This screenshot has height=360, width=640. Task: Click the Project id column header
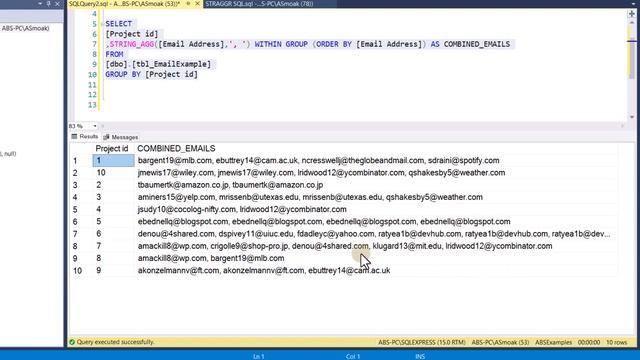click(112, 149)
